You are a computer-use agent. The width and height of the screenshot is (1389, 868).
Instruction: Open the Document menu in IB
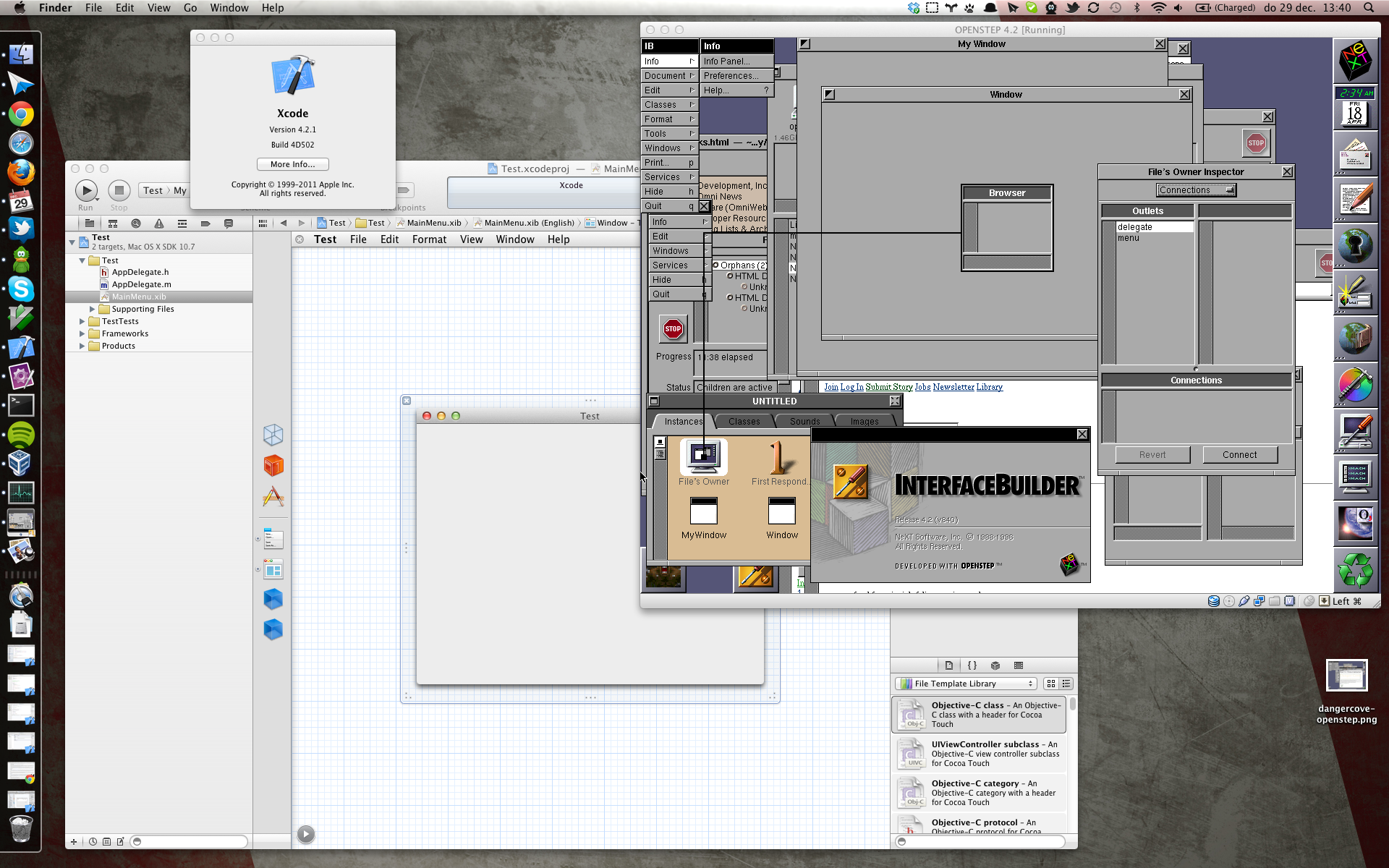(x=669, y=76)
